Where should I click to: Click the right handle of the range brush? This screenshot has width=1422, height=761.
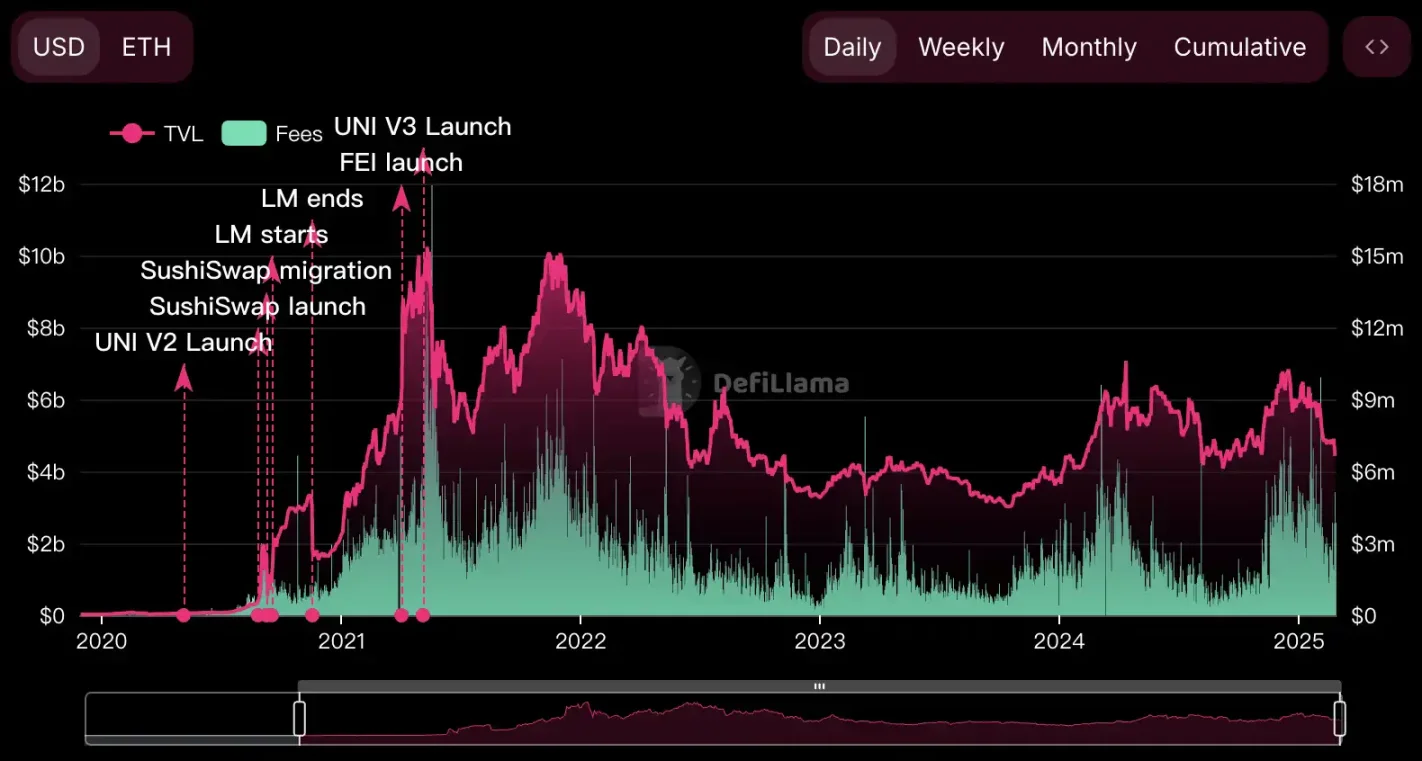[x=1340, y=716]
